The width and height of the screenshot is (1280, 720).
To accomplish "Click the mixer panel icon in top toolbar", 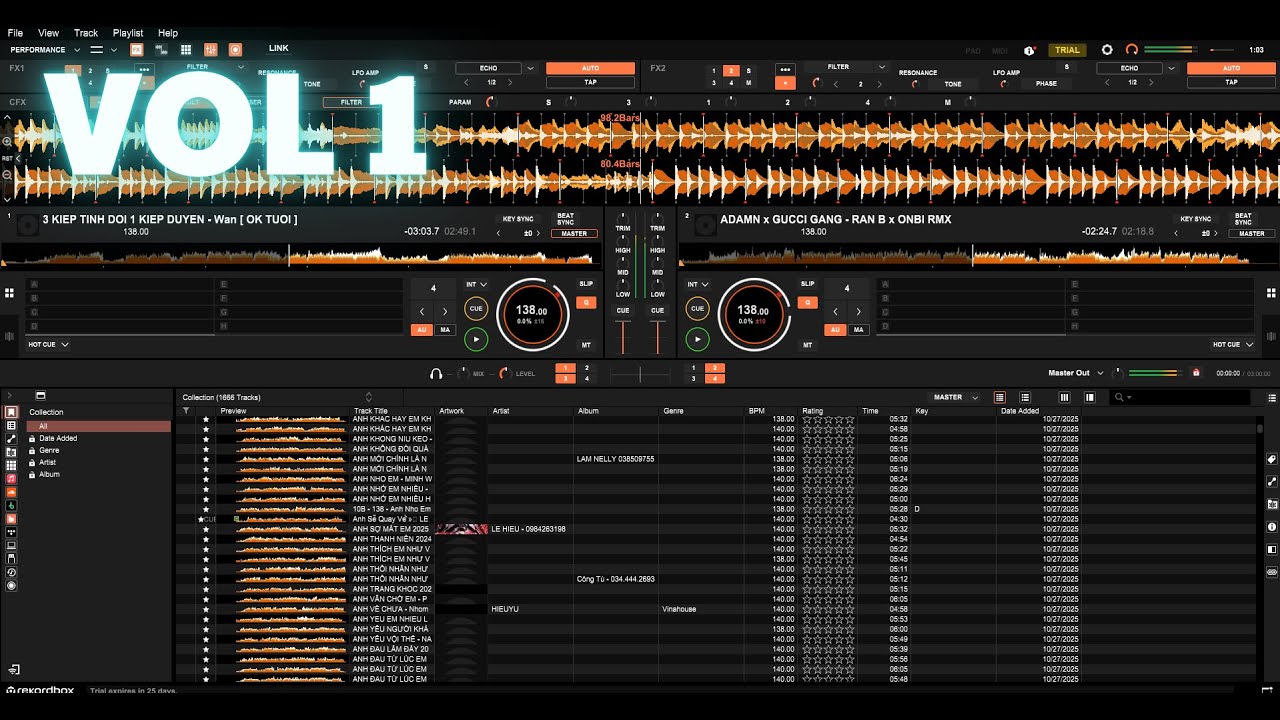I will pyautogui.click(x=210, y=49).
